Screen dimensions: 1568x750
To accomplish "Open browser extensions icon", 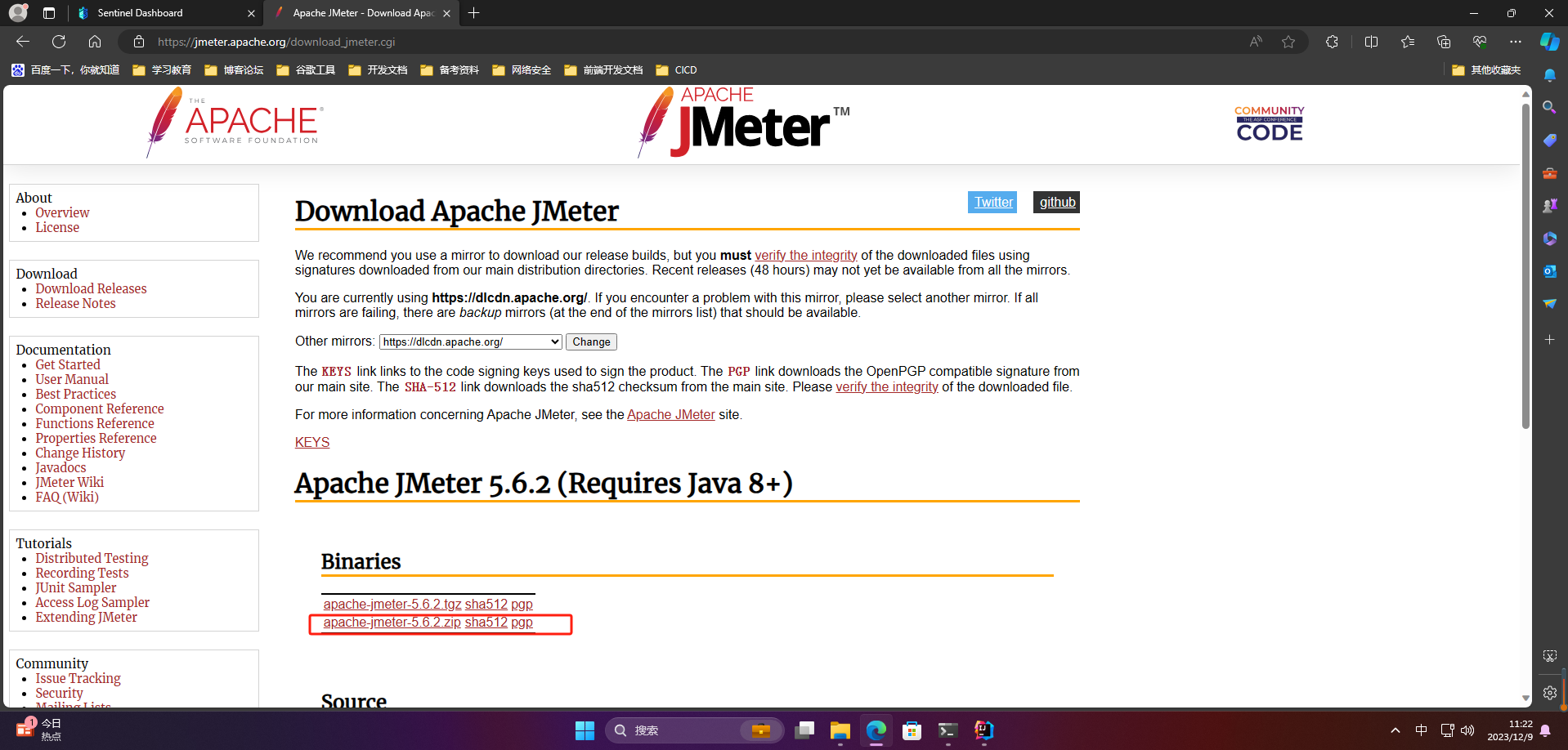I will click(1333, 42).
